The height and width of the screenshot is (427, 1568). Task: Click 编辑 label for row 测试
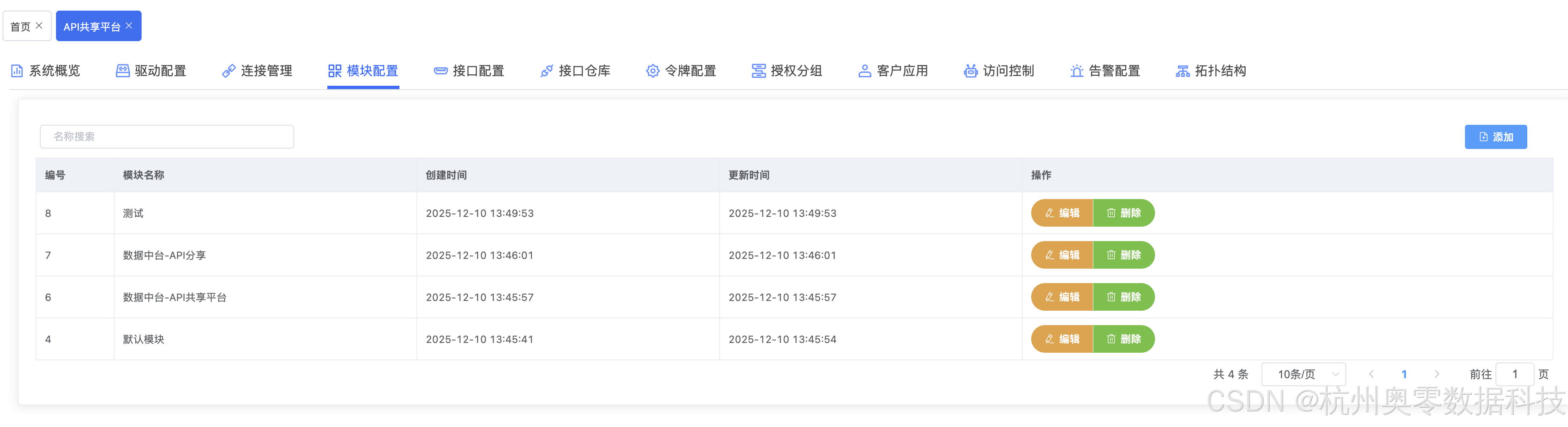(1069, 213)
